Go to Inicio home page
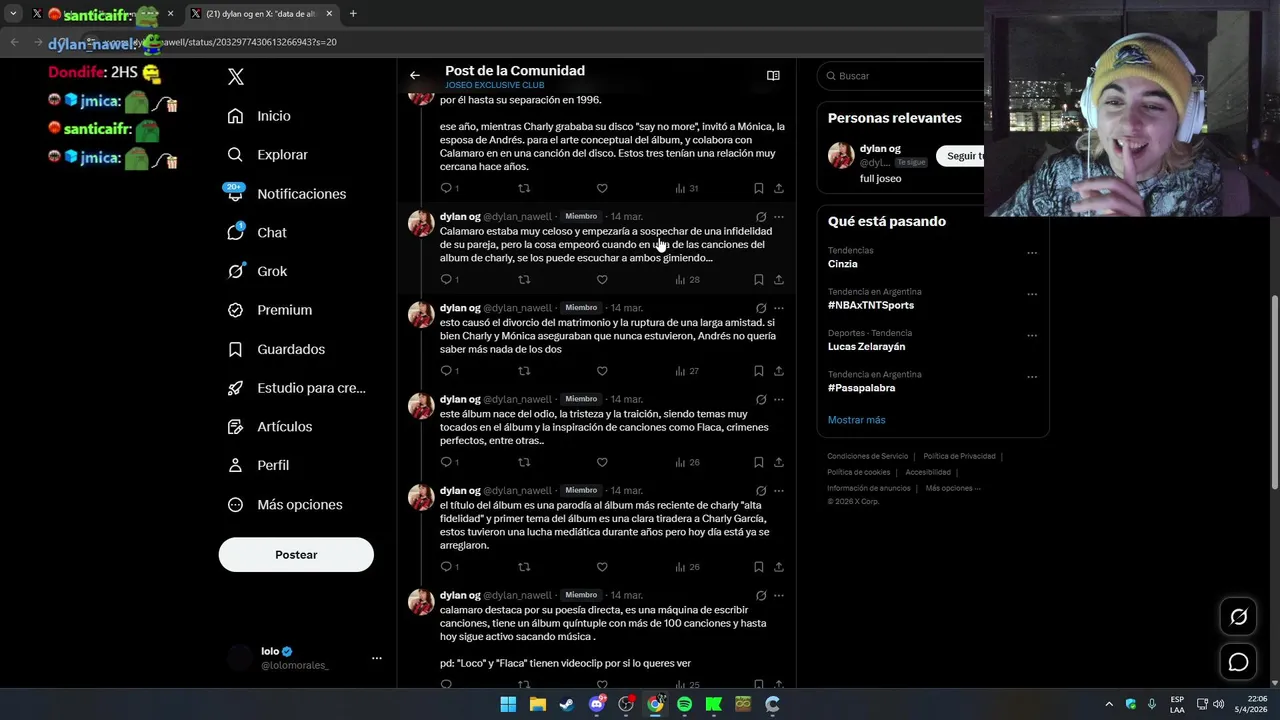 point(259,116)
